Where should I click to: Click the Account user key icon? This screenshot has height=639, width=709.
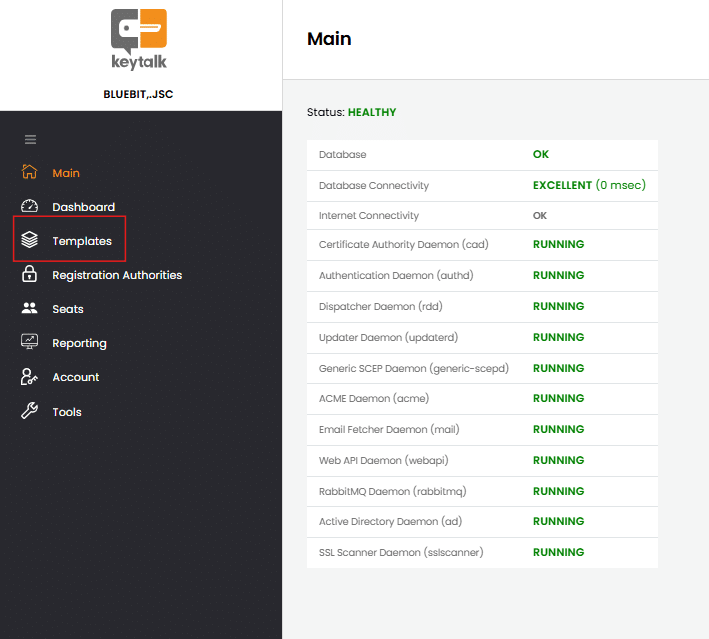pos(30,377)
